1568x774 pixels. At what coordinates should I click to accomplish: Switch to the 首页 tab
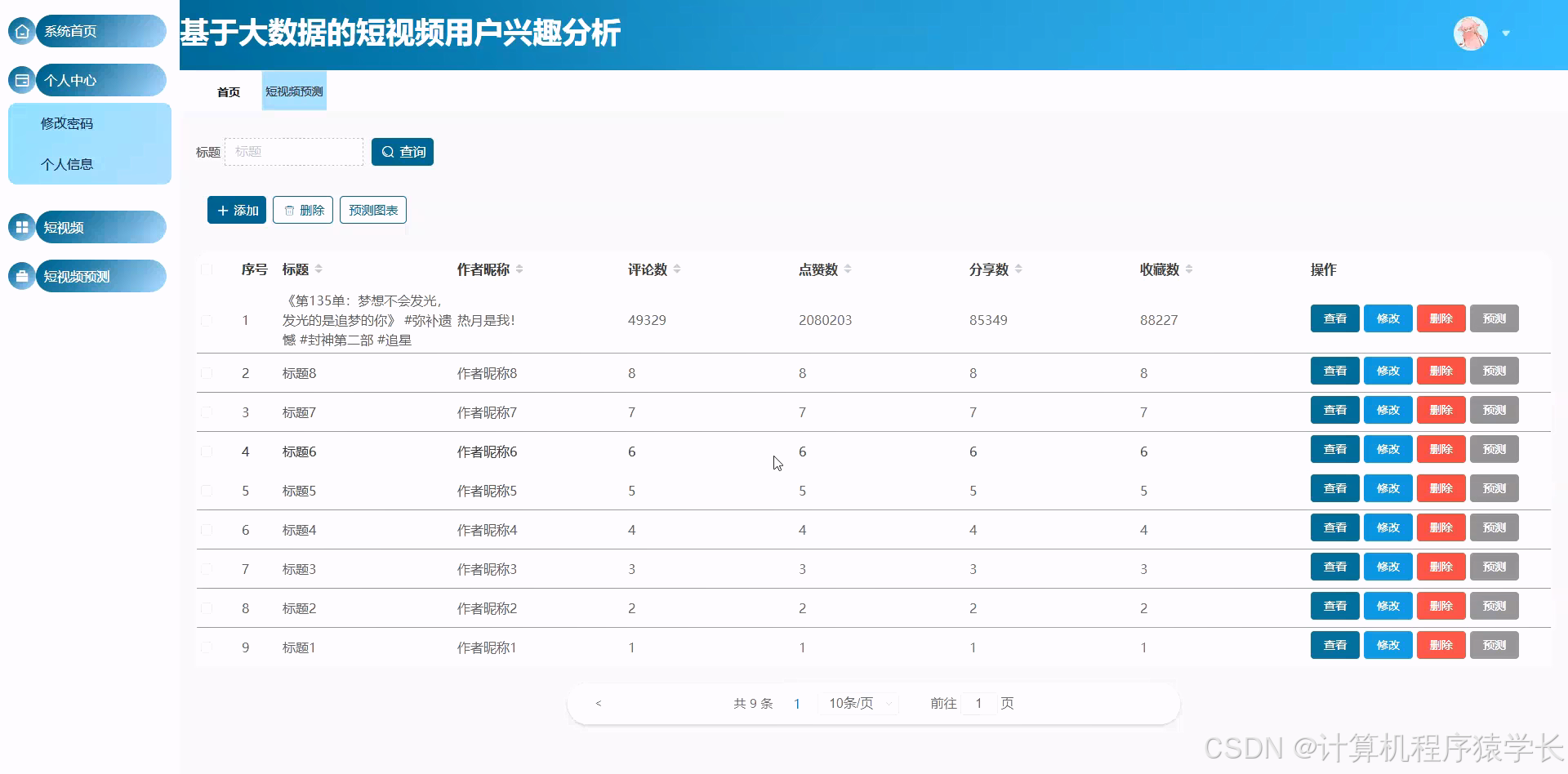click(x=228, y=91)
